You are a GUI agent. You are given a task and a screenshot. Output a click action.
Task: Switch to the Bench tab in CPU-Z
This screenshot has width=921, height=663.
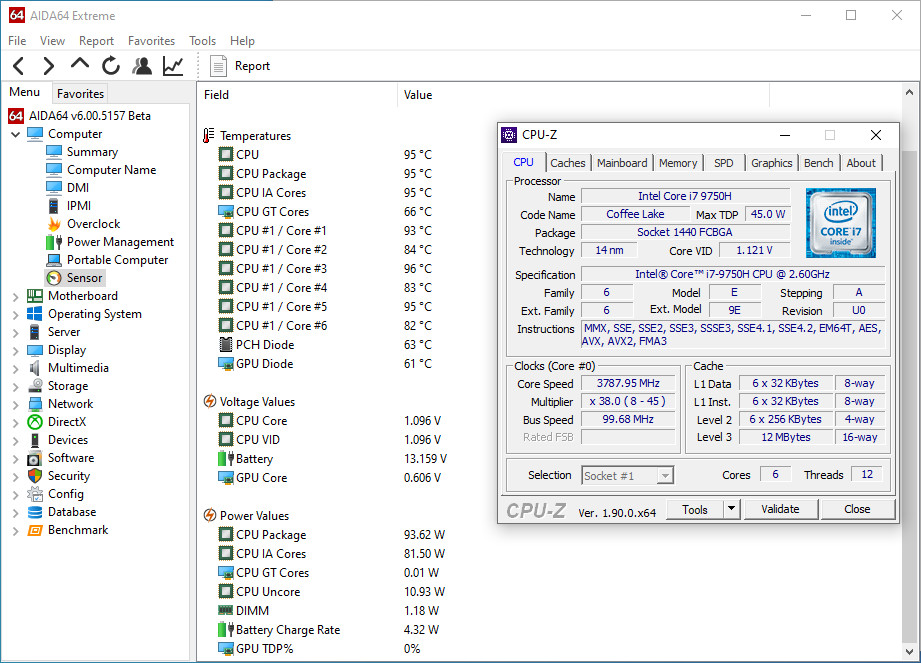pos(819,163)
